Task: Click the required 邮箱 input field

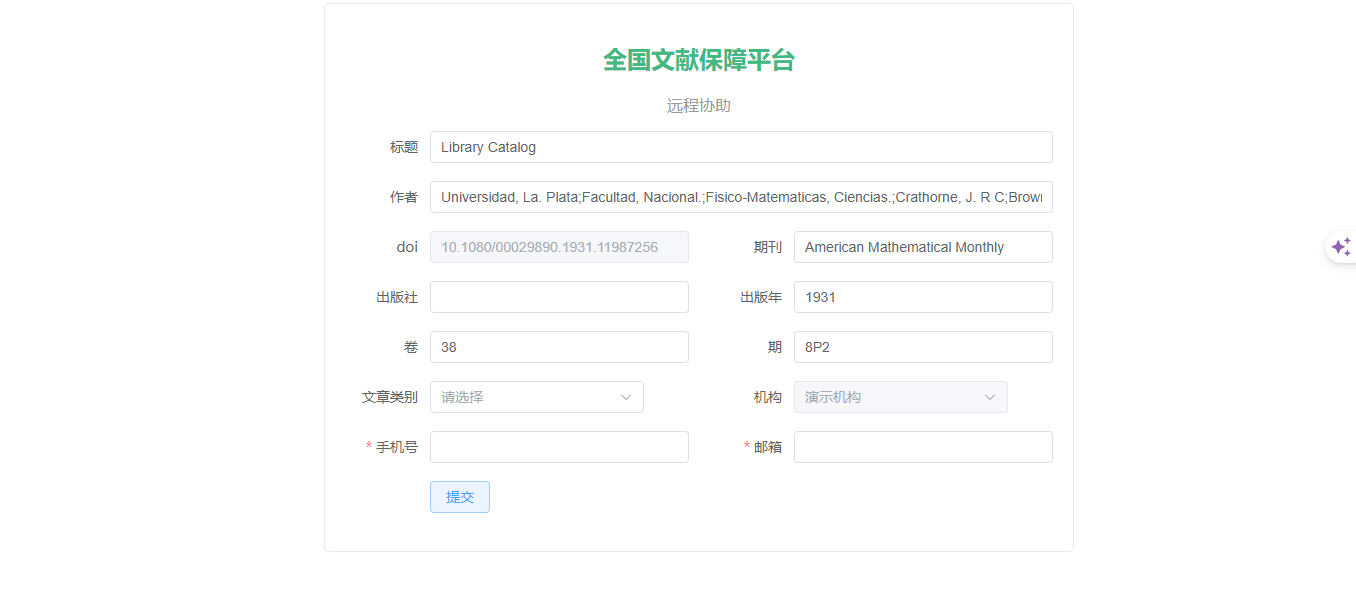Action: 922,447
